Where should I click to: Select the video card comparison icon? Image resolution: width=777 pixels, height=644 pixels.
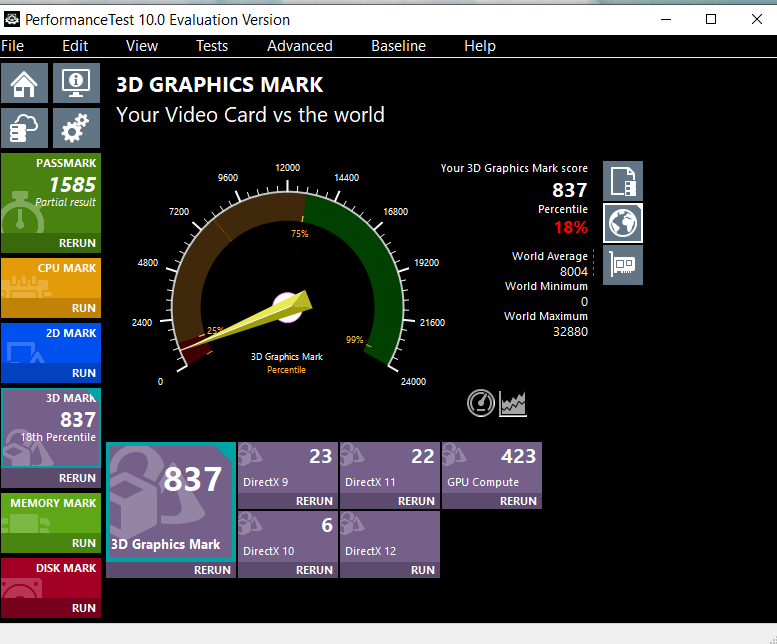623,265
